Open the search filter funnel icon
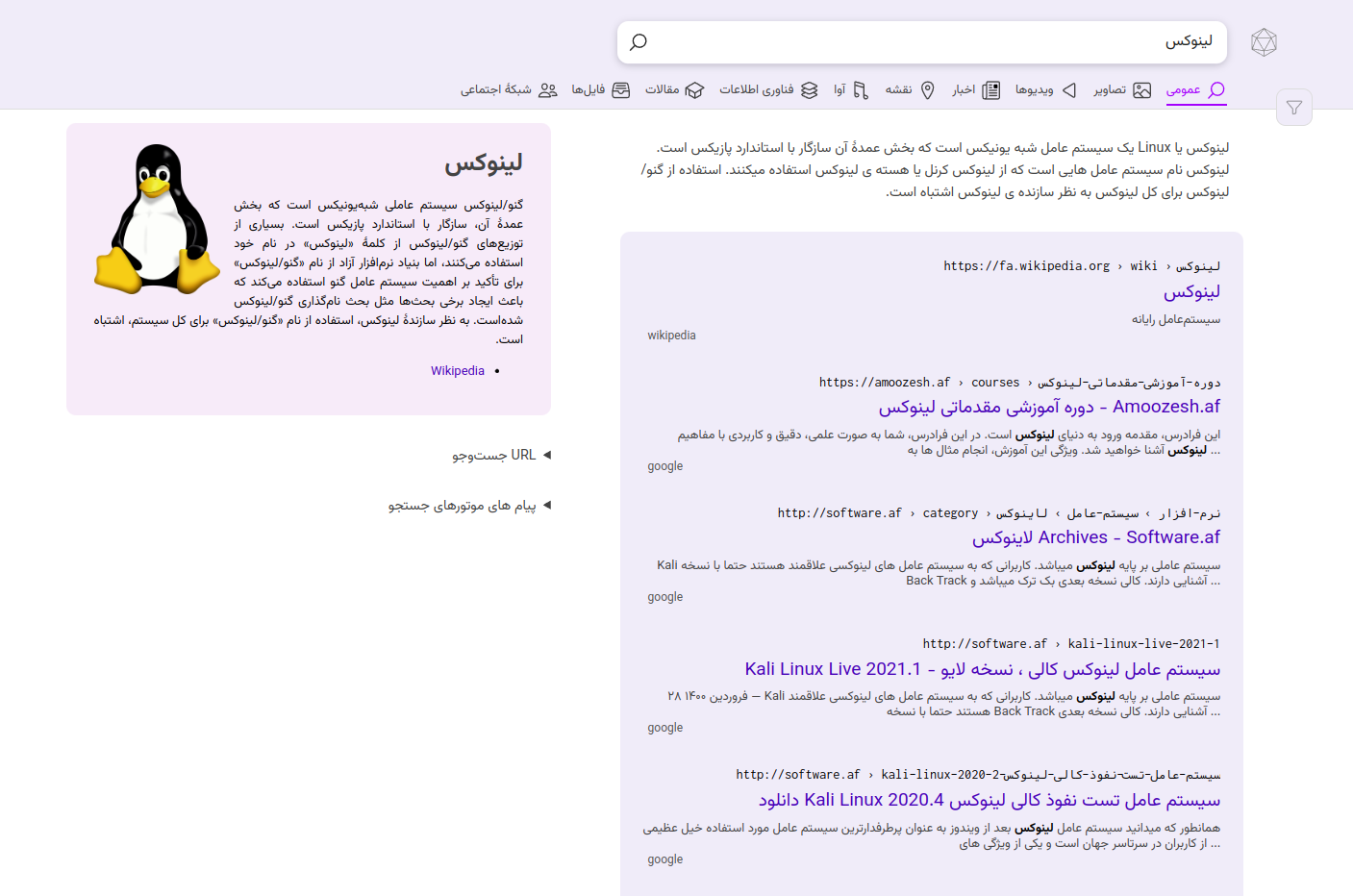The image size is (1353, 896). [x=1294, y=108]
